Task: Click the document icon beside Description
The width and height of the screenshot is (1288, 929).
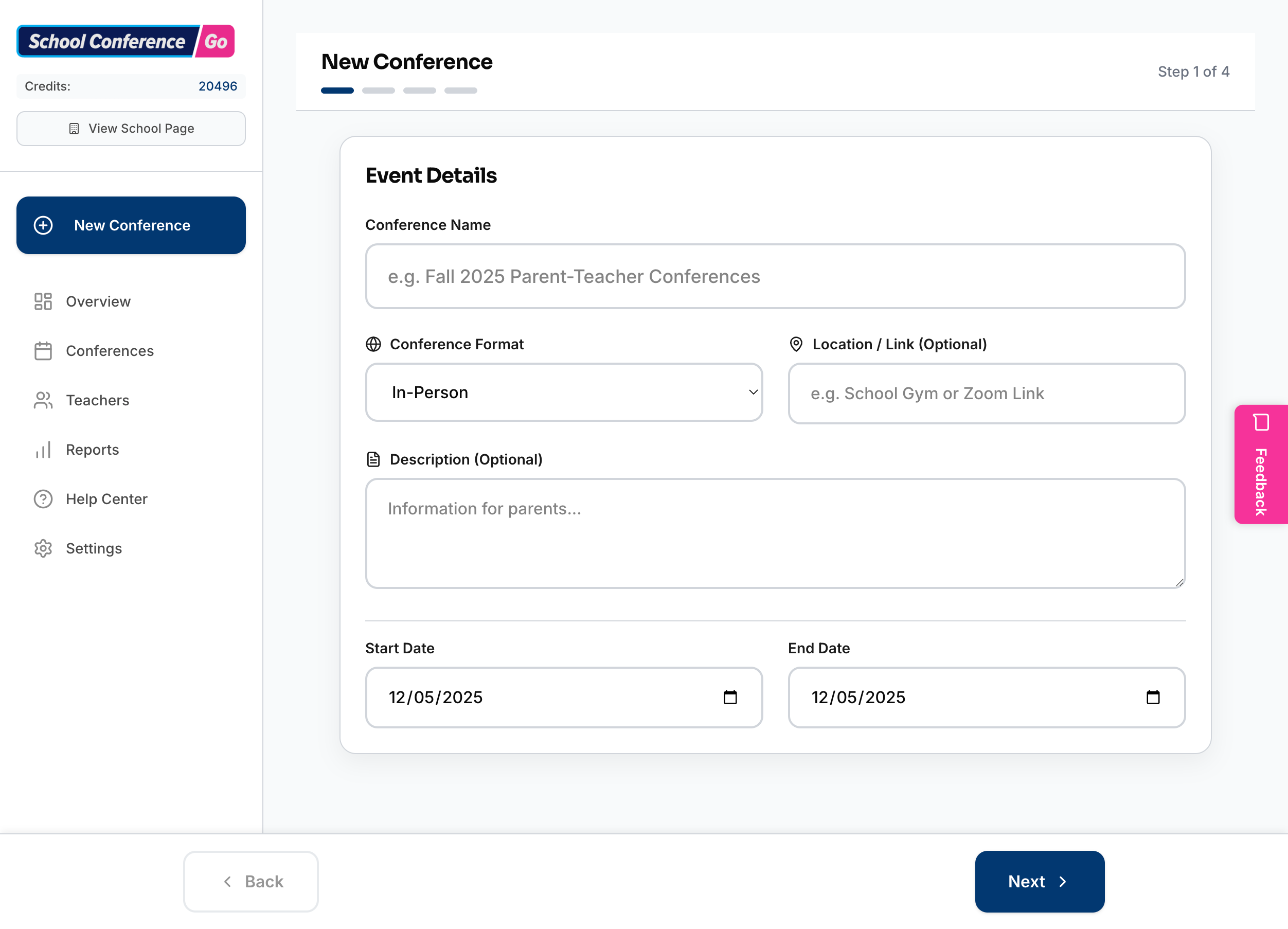Action: (x=373, y=459)
